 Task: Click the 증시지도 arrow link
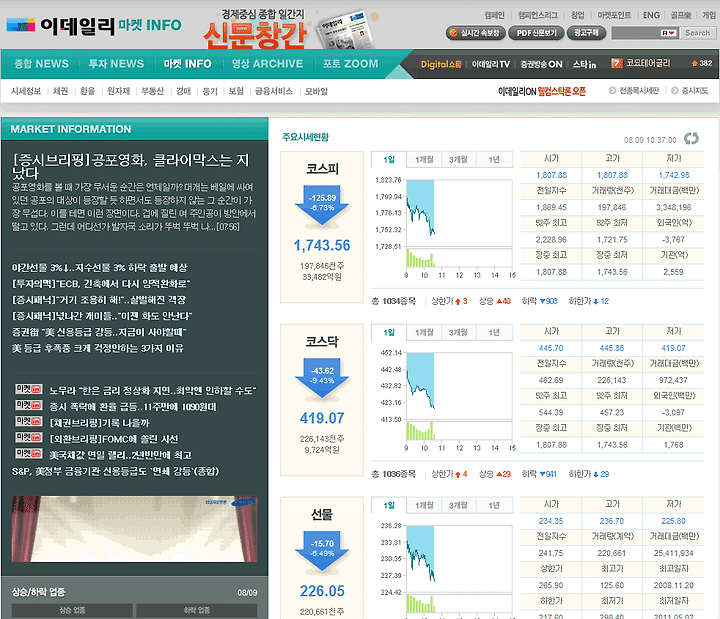tap(690, 90)
